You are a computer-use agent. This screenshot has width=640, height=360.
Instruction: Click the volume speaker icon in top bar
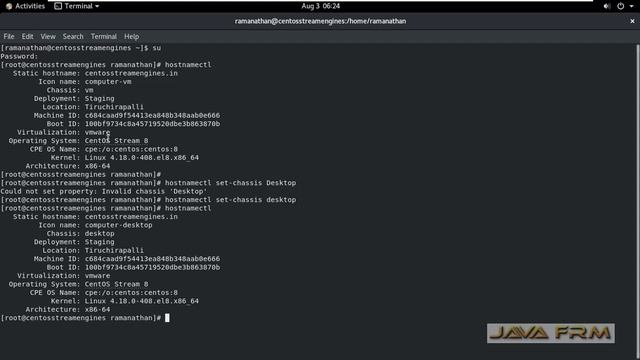coord(607,6)
